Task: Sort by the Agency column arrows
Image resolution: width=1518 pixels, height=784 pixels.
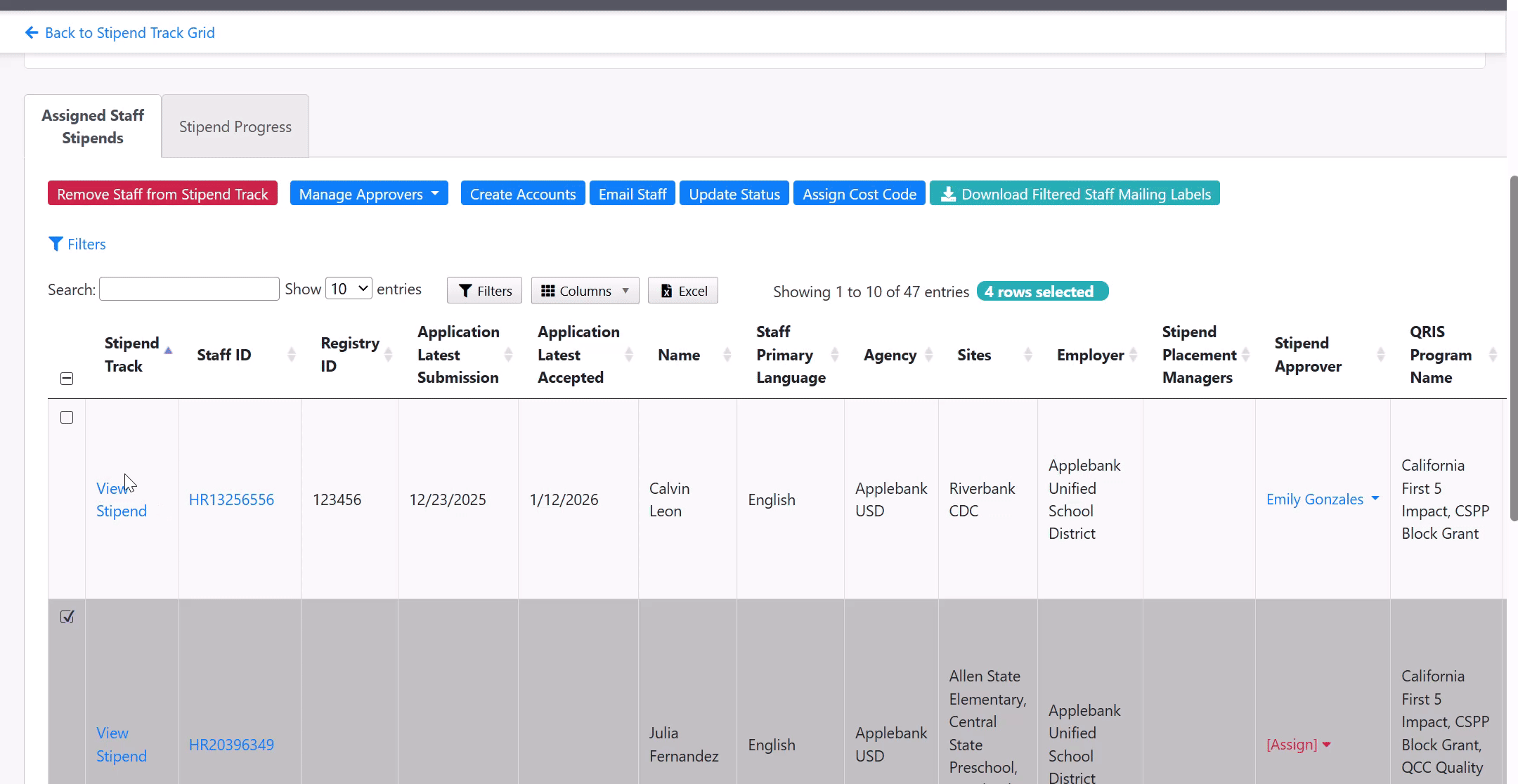Action: click(x=928, y=355)
